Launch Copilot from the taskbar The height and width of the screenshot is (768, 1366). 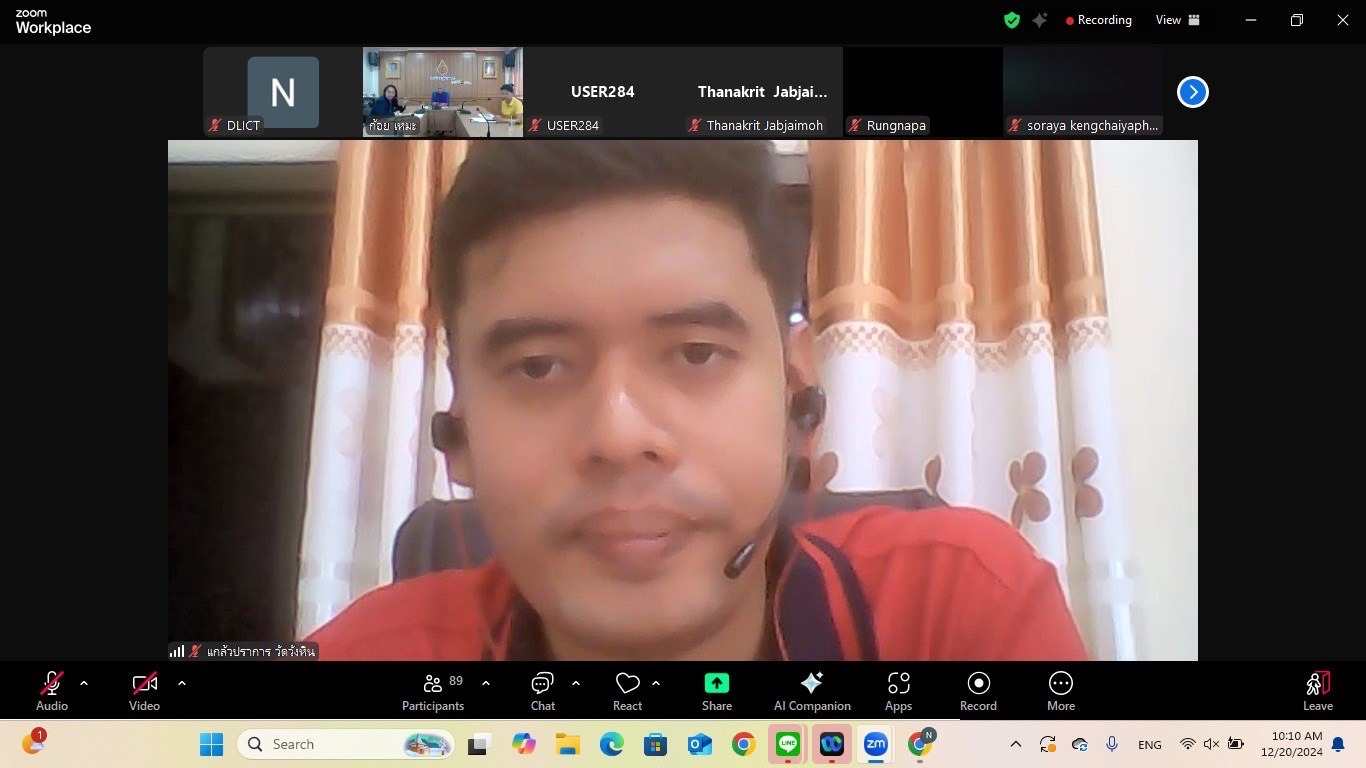pyautogui.click(x=524, y=744)
